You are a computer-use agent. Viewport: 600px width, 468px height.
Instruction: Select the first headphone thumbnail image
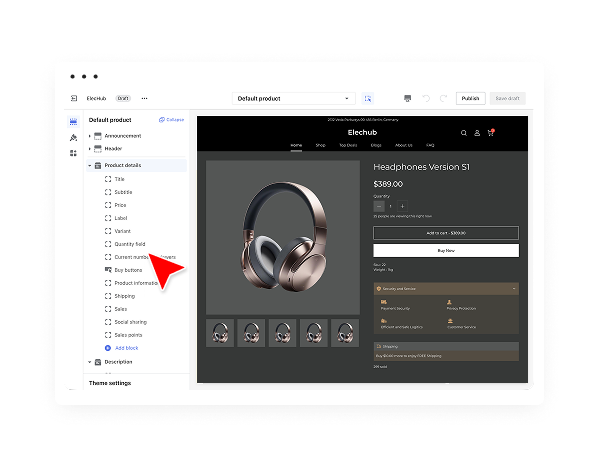coord(220,333)
